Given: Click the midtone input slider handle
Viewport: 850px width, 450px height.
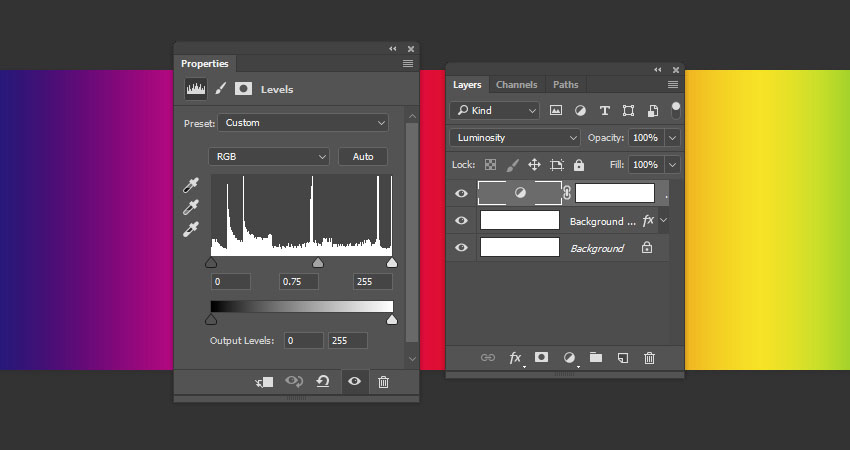Looking at the screenshot, I should (x=318, y=263).
